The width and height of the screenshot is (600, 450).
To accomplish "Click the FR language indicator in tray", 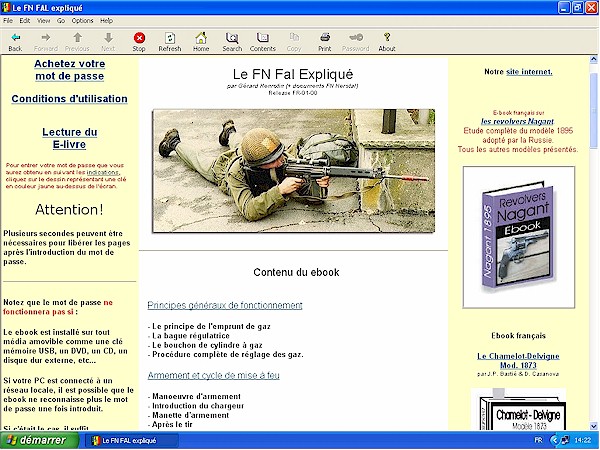I will pyautogui.click(x=538, y=440).
